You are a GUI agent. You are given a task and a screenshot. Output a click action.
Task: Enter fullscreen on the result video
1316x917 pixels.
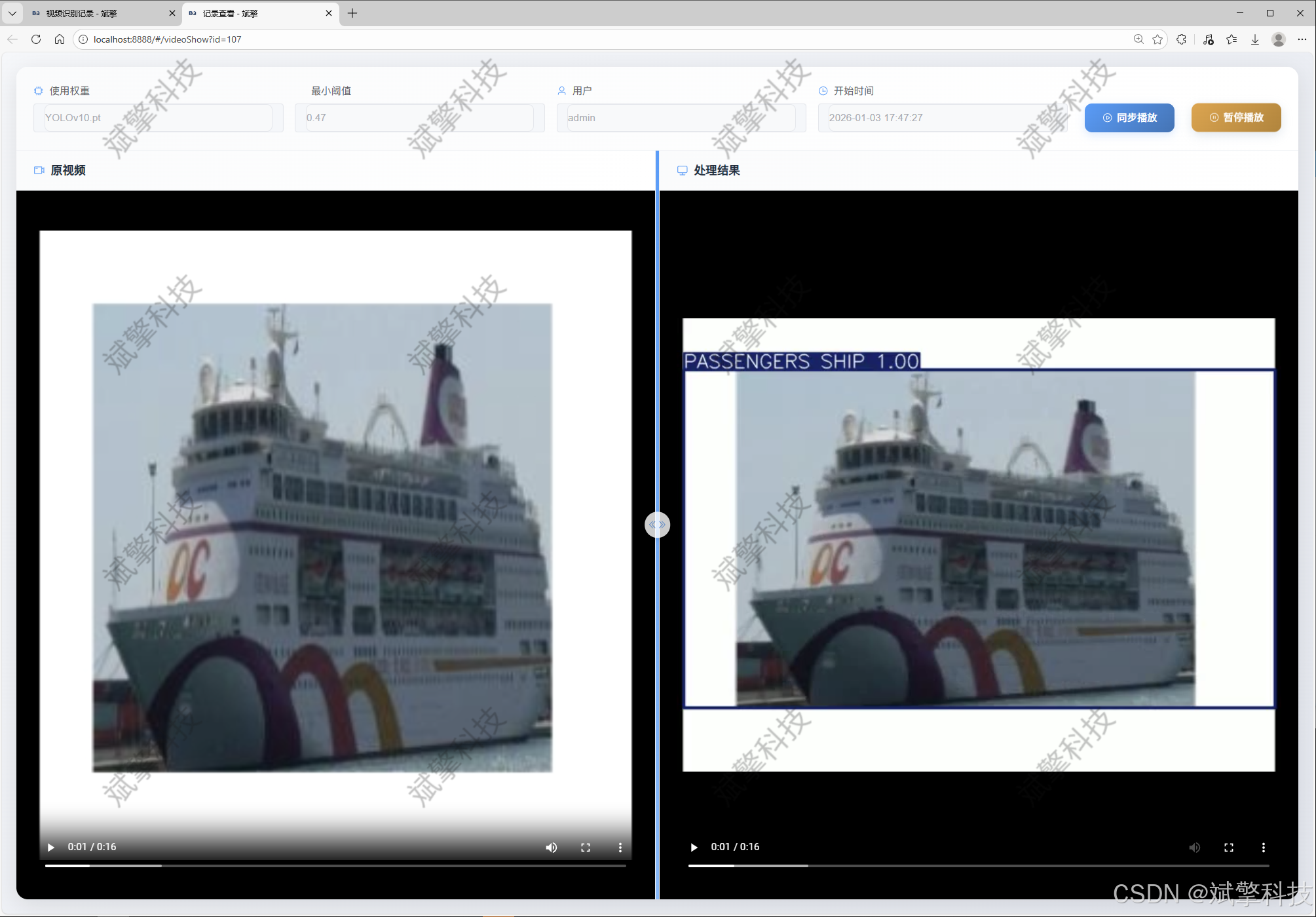point(1229,848)
